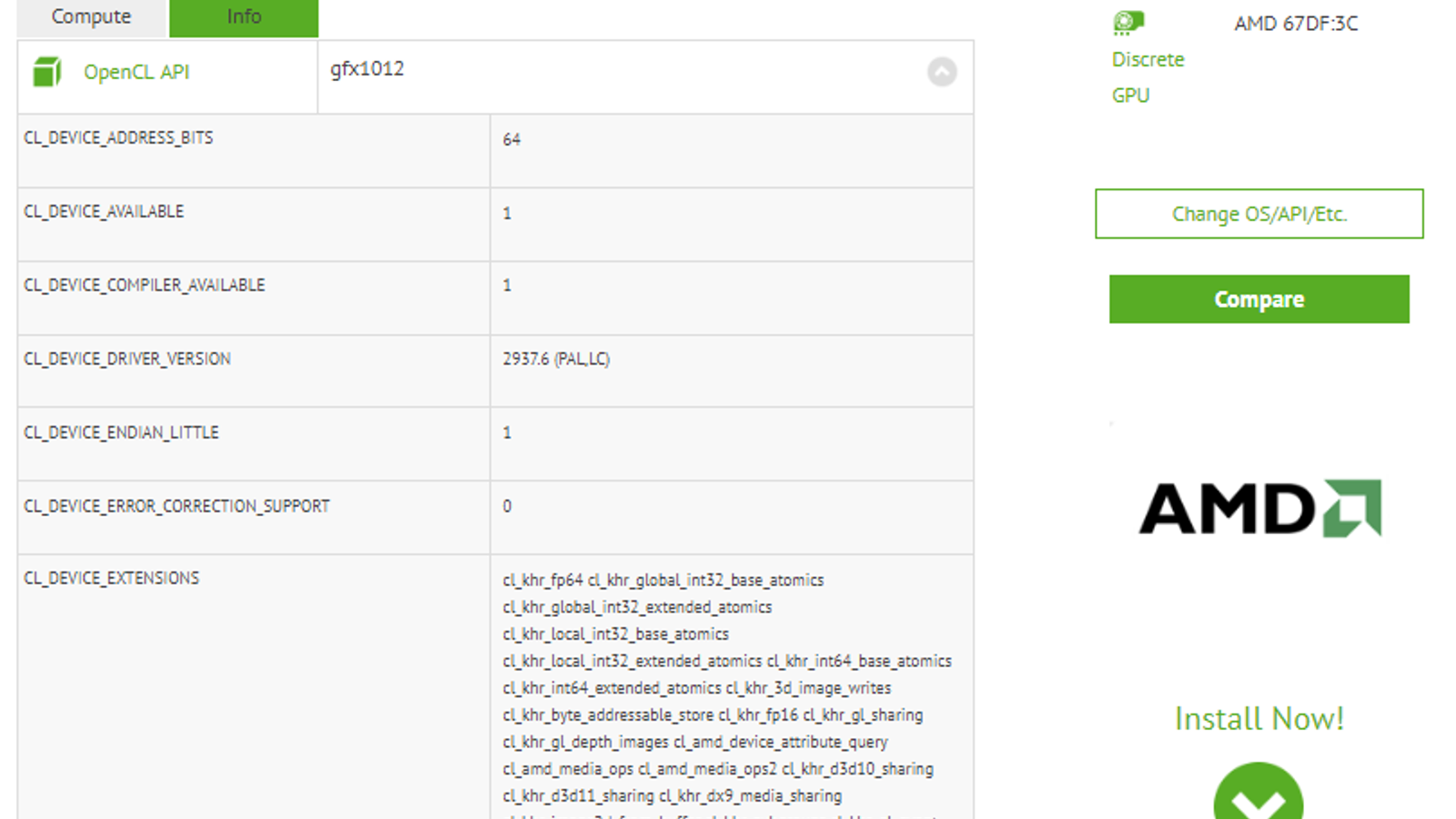Click the driver version value 2937.6 (PAL,LC)

556,359
